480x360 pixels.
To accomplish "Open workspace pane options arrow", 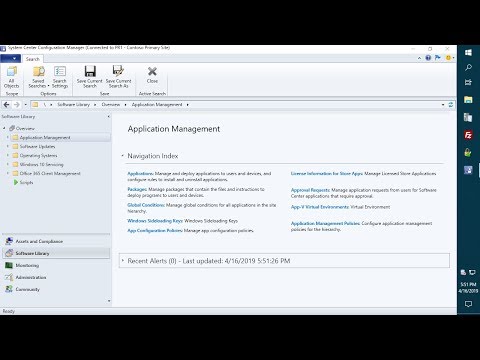I will pyautogui.click(x=109, y=301).
